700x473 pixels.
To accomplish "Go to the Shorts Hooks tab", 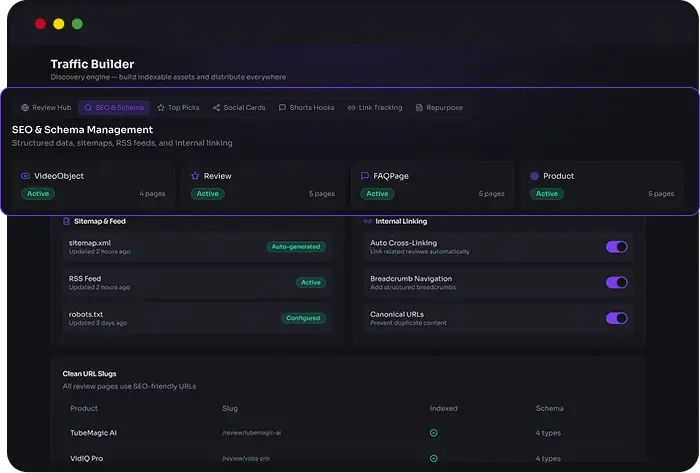I will pyautogui.click(x=306, y=108).
